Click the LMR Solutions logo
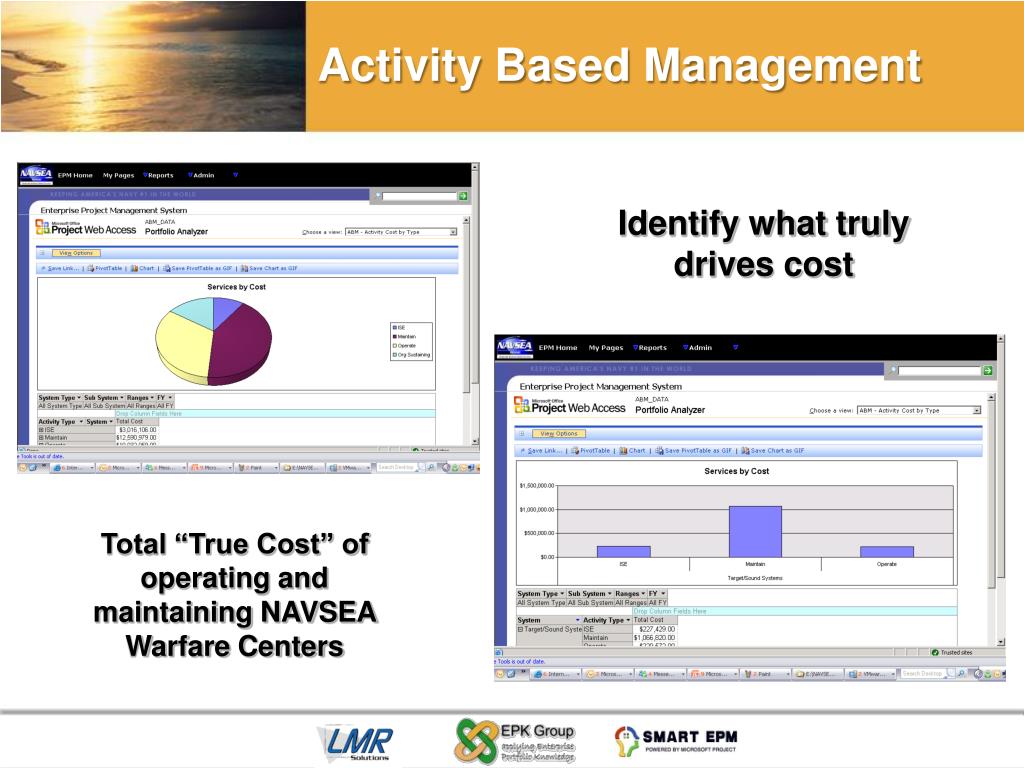Viewport: 1024px width, 768px height. pos(356,743)
